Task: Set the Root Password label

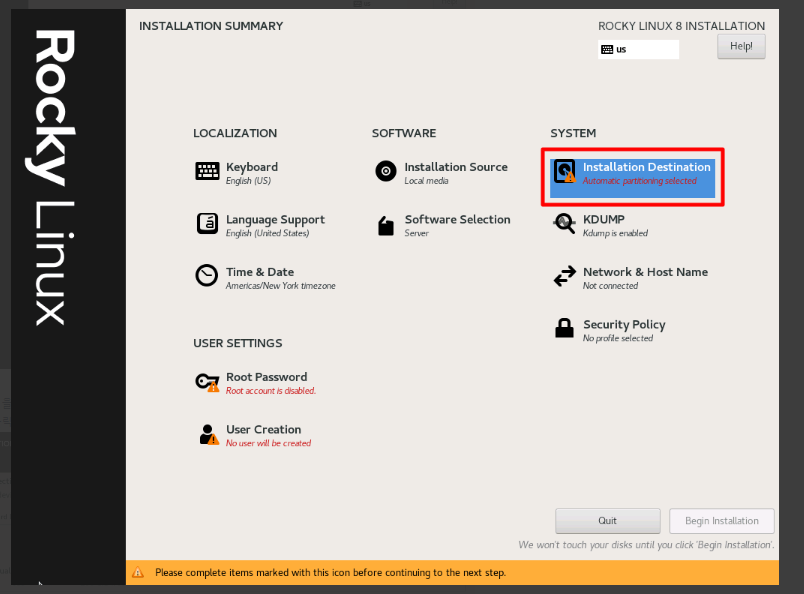Action: tap(267, 377)
